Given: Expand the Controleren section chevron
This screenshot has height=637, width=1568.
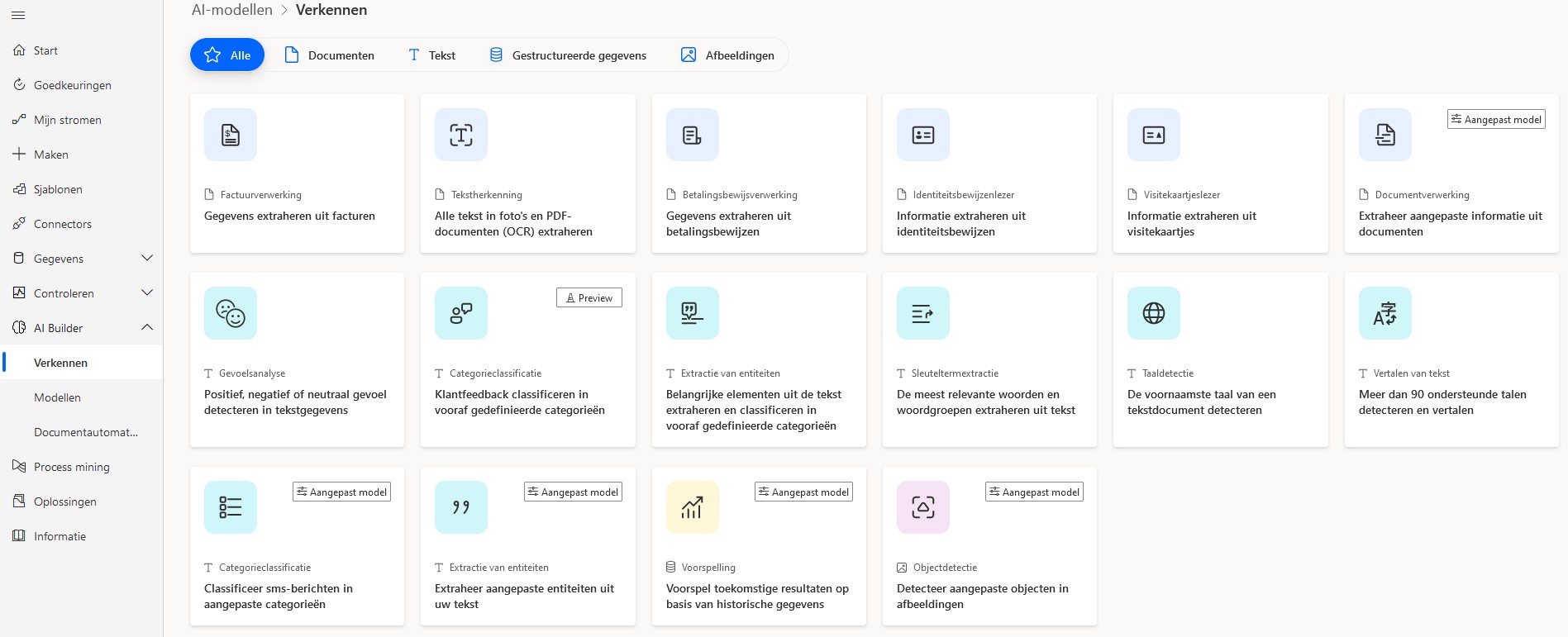Looking at the screenshot, I should pos(147,293).
